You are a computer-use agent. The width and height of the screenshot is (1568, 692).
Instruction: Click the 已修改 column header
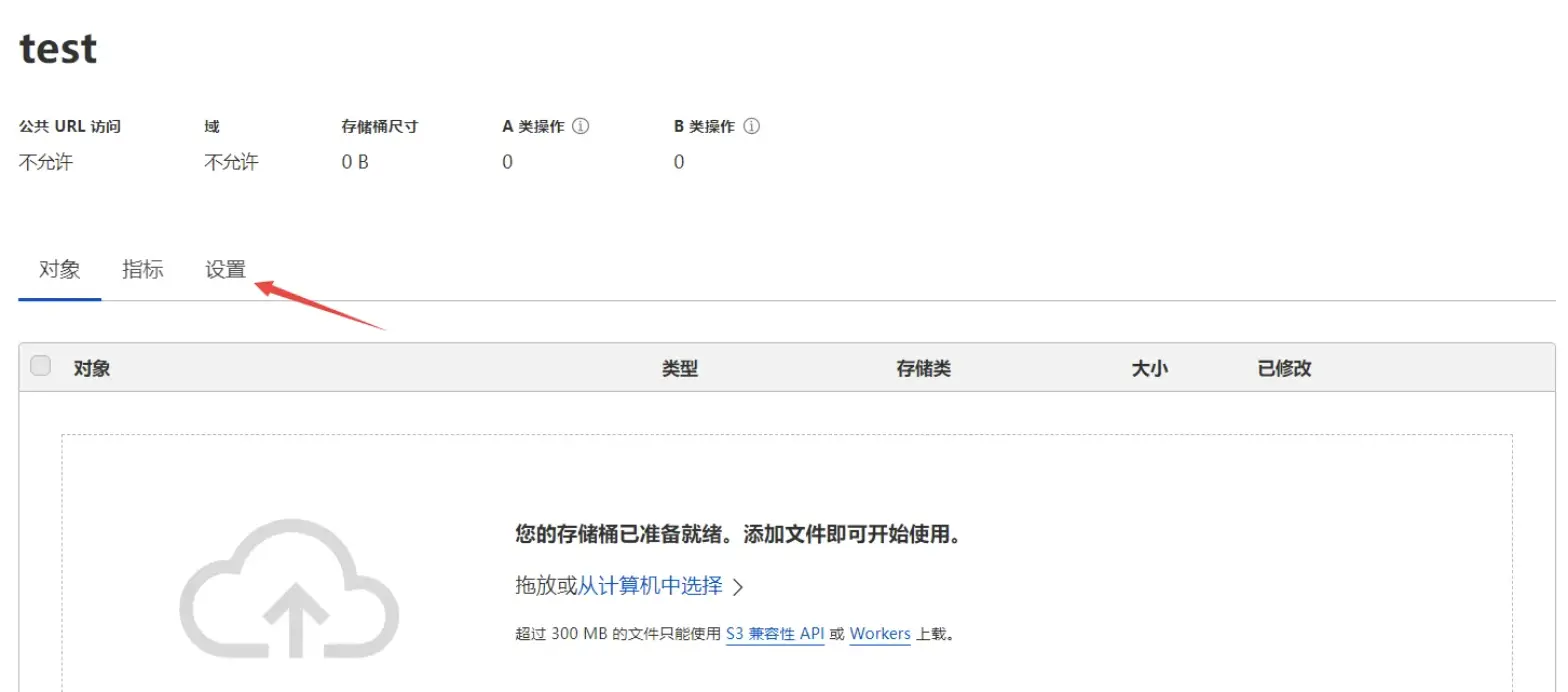coord(1284,368)
